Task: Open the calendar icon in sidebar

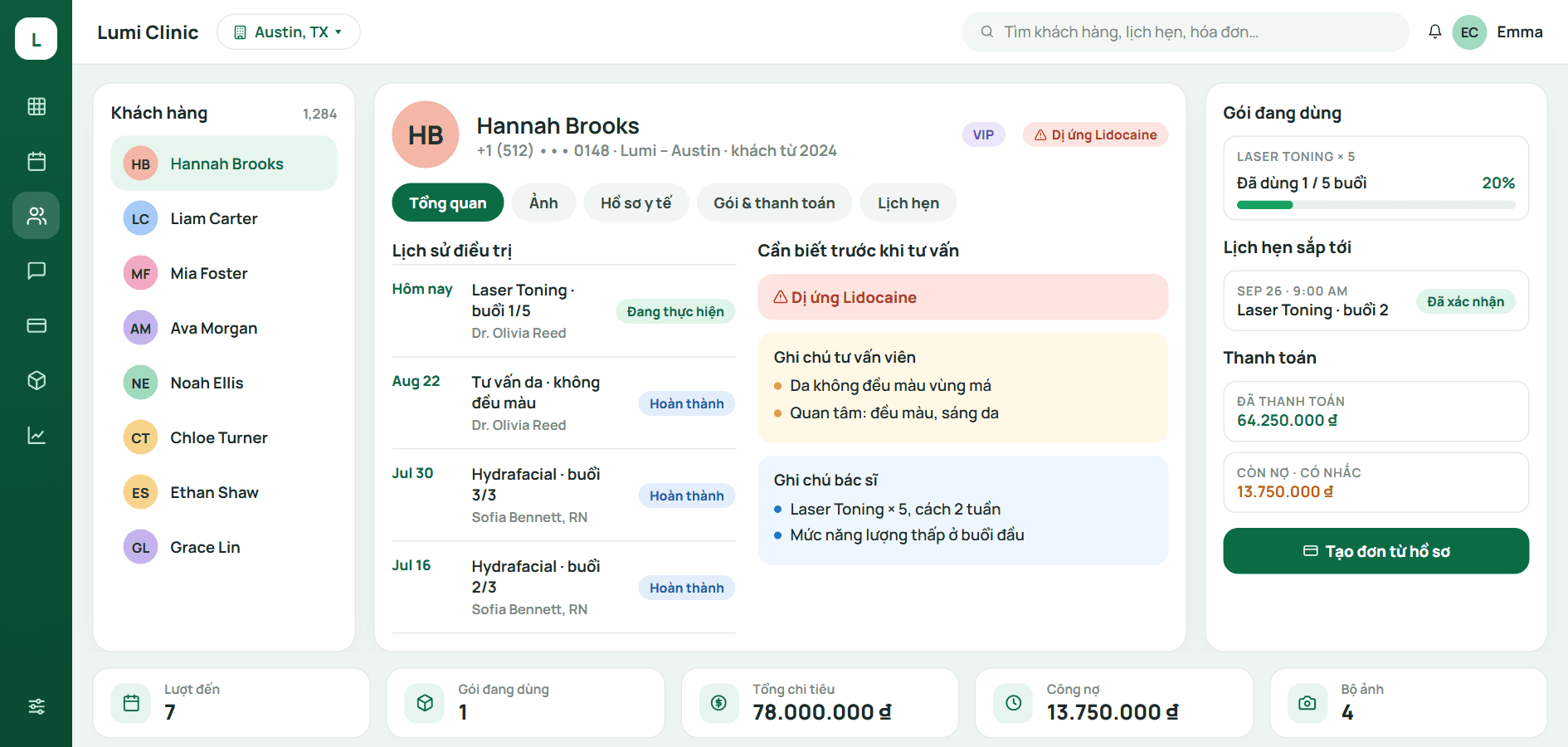Action: [x=37, y=161]
